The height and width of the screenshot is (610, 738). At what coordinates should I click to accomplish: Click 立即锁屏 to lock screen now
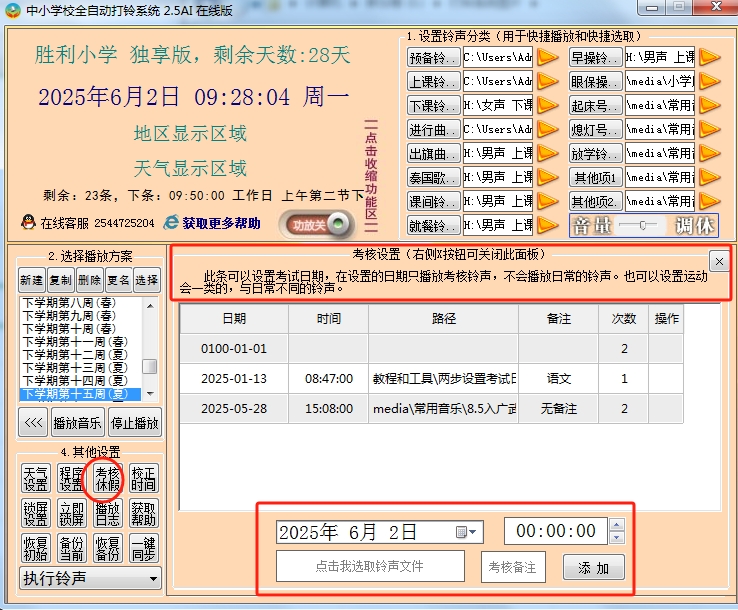tap(72, 513)
